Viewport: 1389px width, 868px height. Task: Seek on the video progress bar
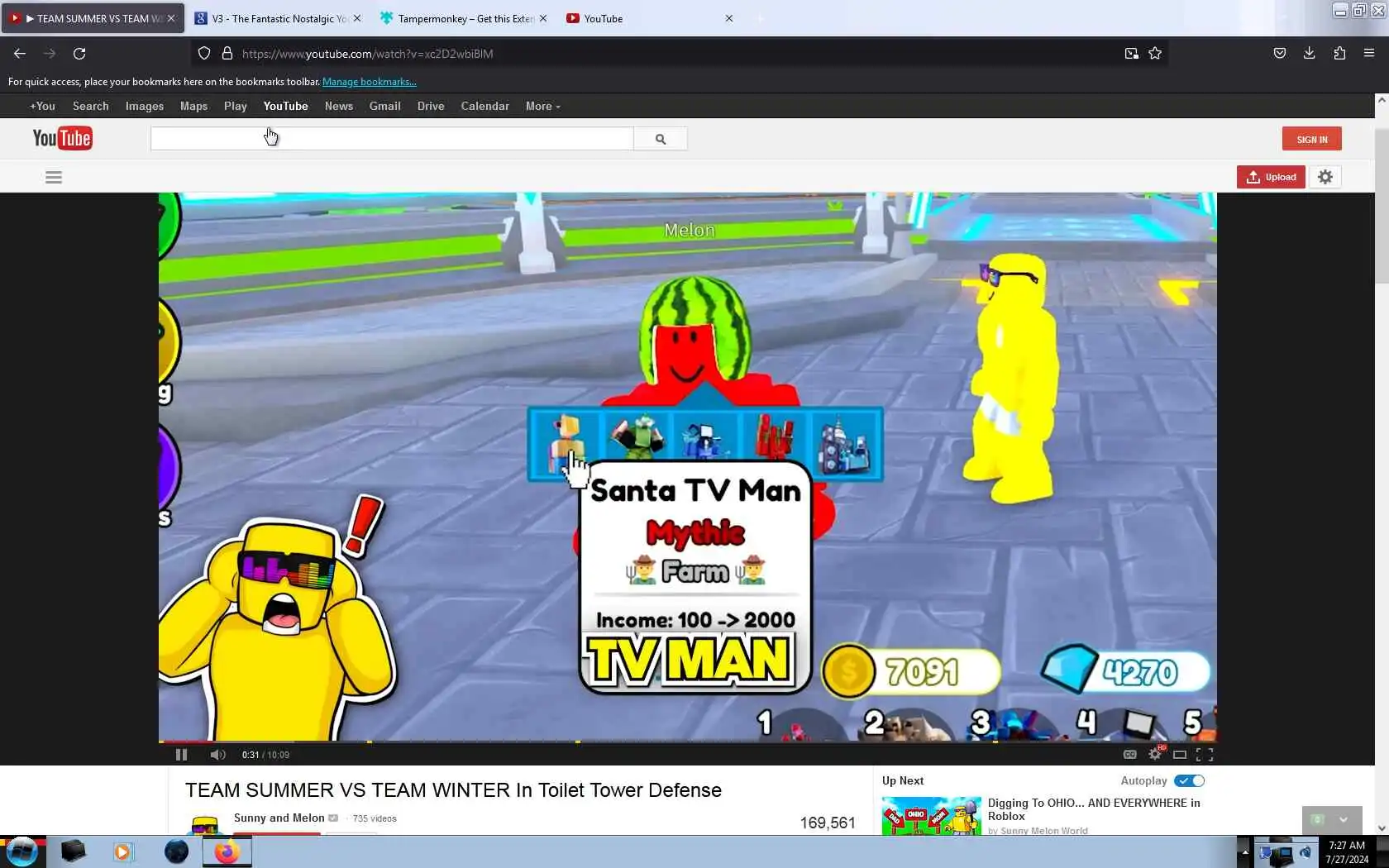click(687, 742)
